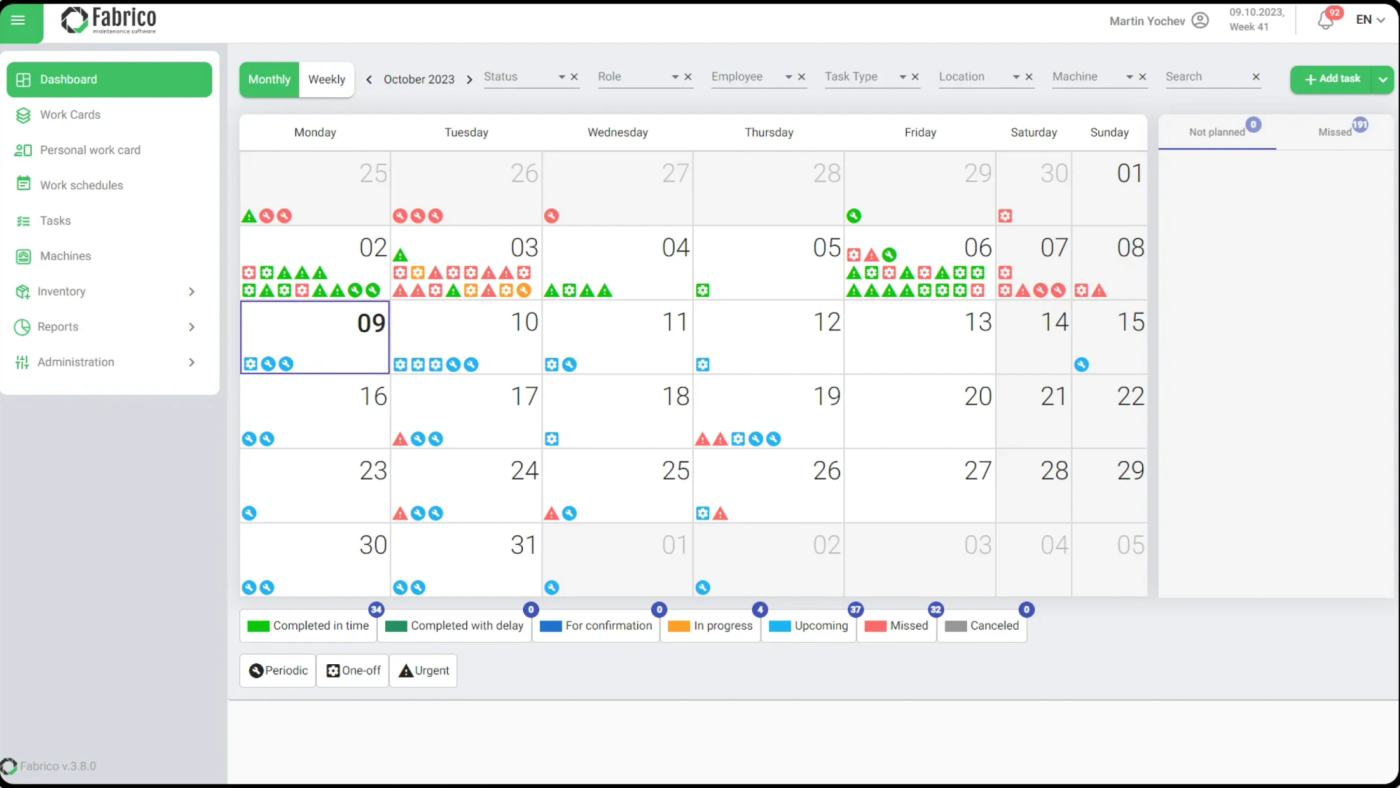Open the user profile icon beside Martin Yochev
Viewport: 1400px width, 788px height.
(1200, 21)
